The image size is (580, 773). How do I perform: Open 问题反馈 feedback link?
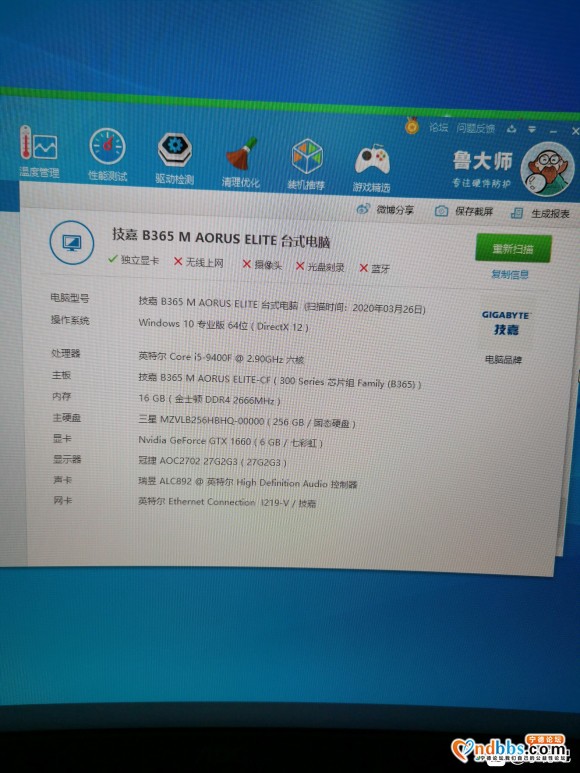point(475,128)
